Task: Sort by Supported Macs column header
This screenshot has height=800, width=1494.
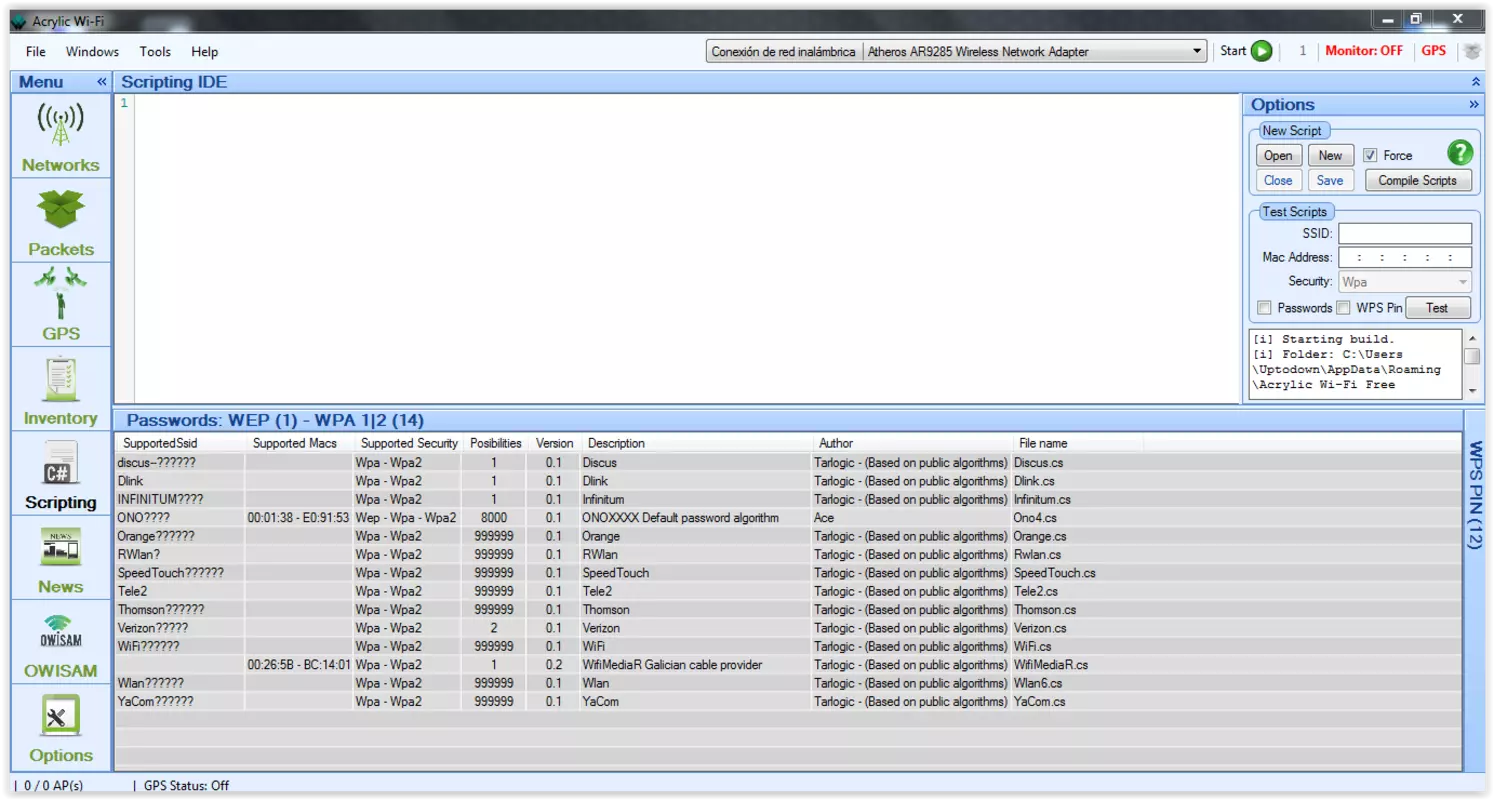Action: [x=299, y=443]
